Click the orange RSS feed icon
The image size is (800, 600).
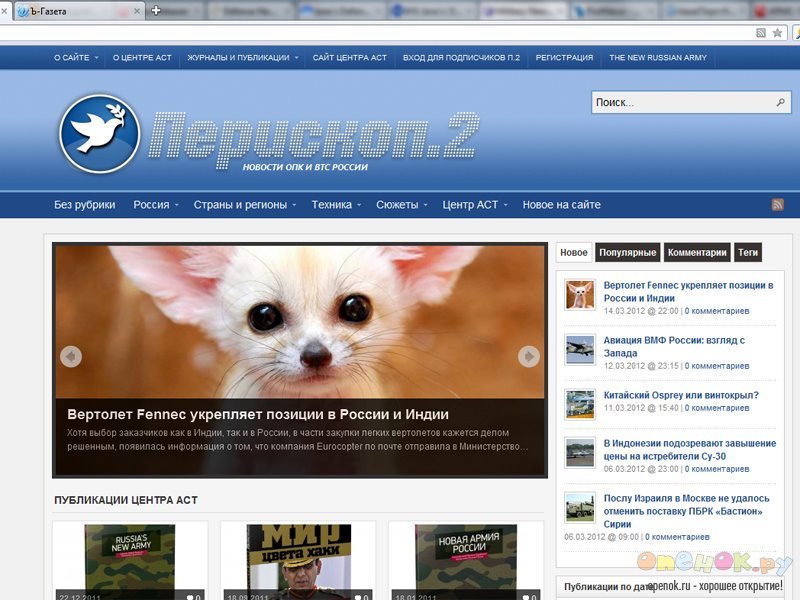(x=777, y=205)
